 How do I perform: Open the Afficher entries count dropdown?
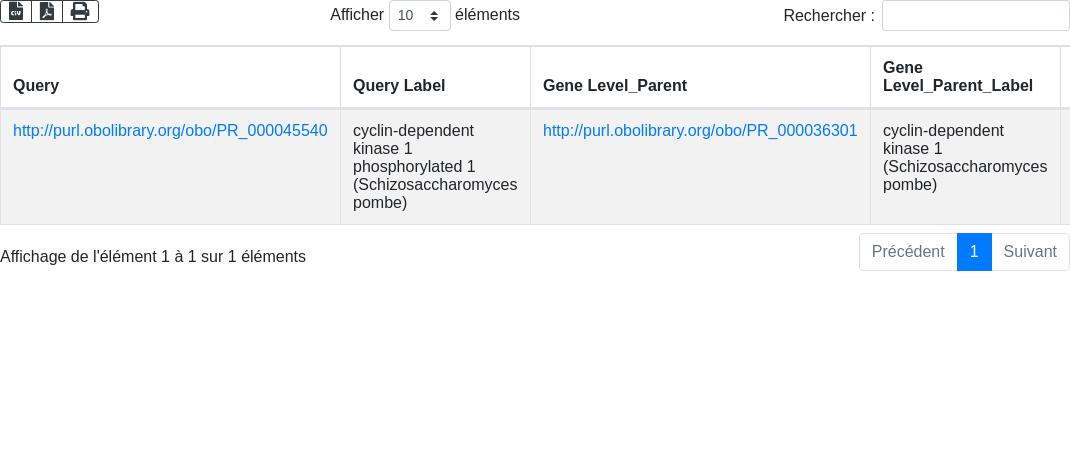coord(419,16)
